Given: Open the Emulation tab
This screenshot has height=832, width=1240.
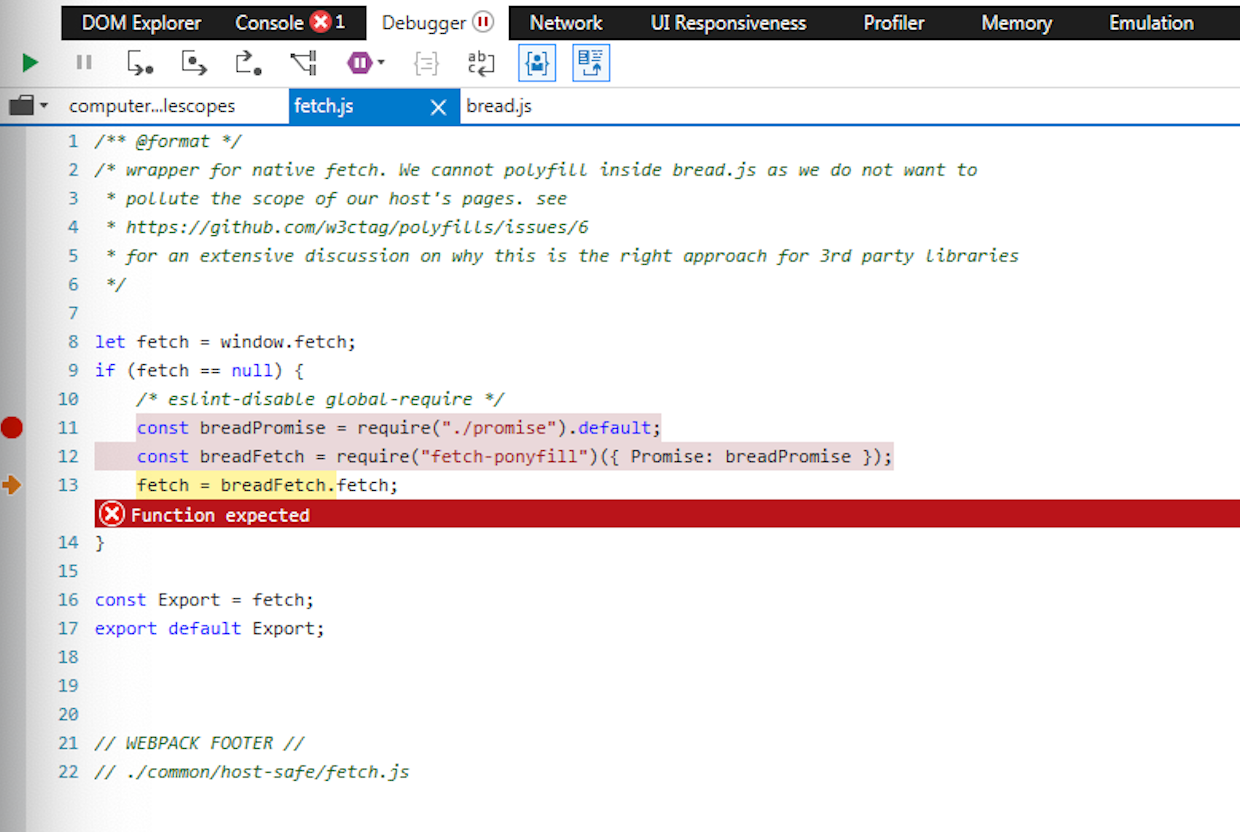Looking at the screenshot, I should pos(1151,22).
